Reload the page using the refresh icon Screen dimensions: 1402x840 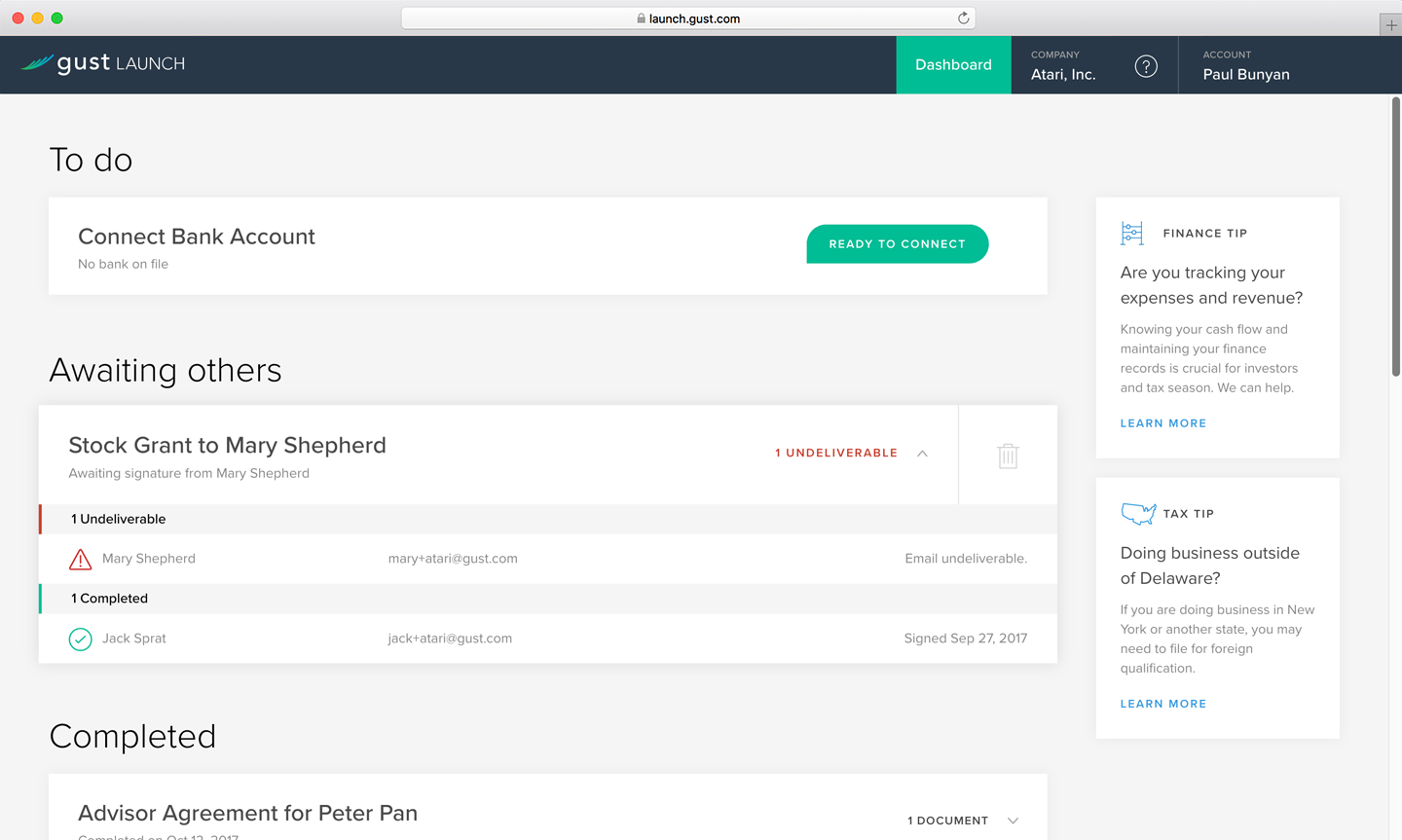click(963, 18)
